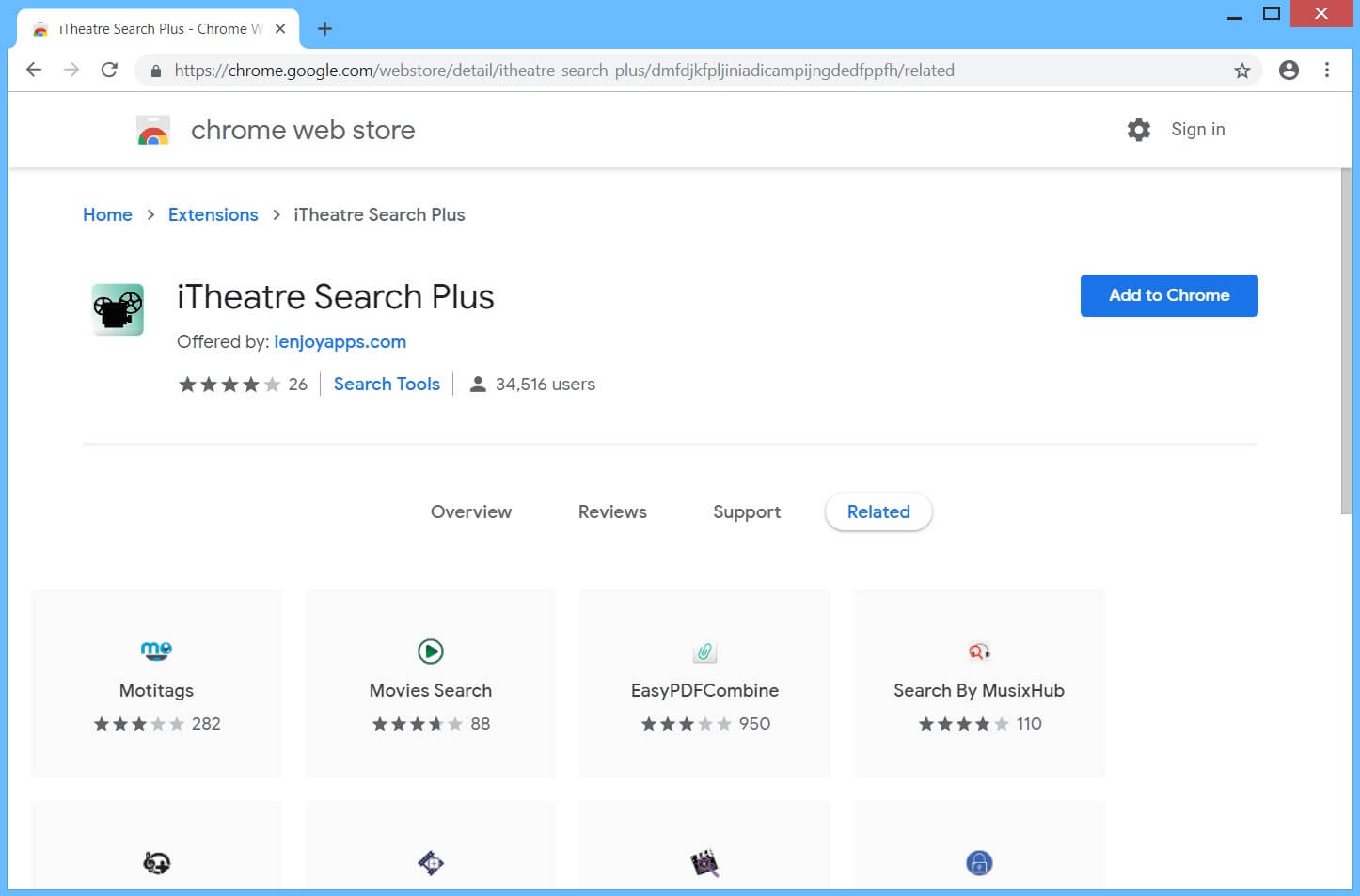
Task: Maximize the Chrome window
Action: [1272, 14]
